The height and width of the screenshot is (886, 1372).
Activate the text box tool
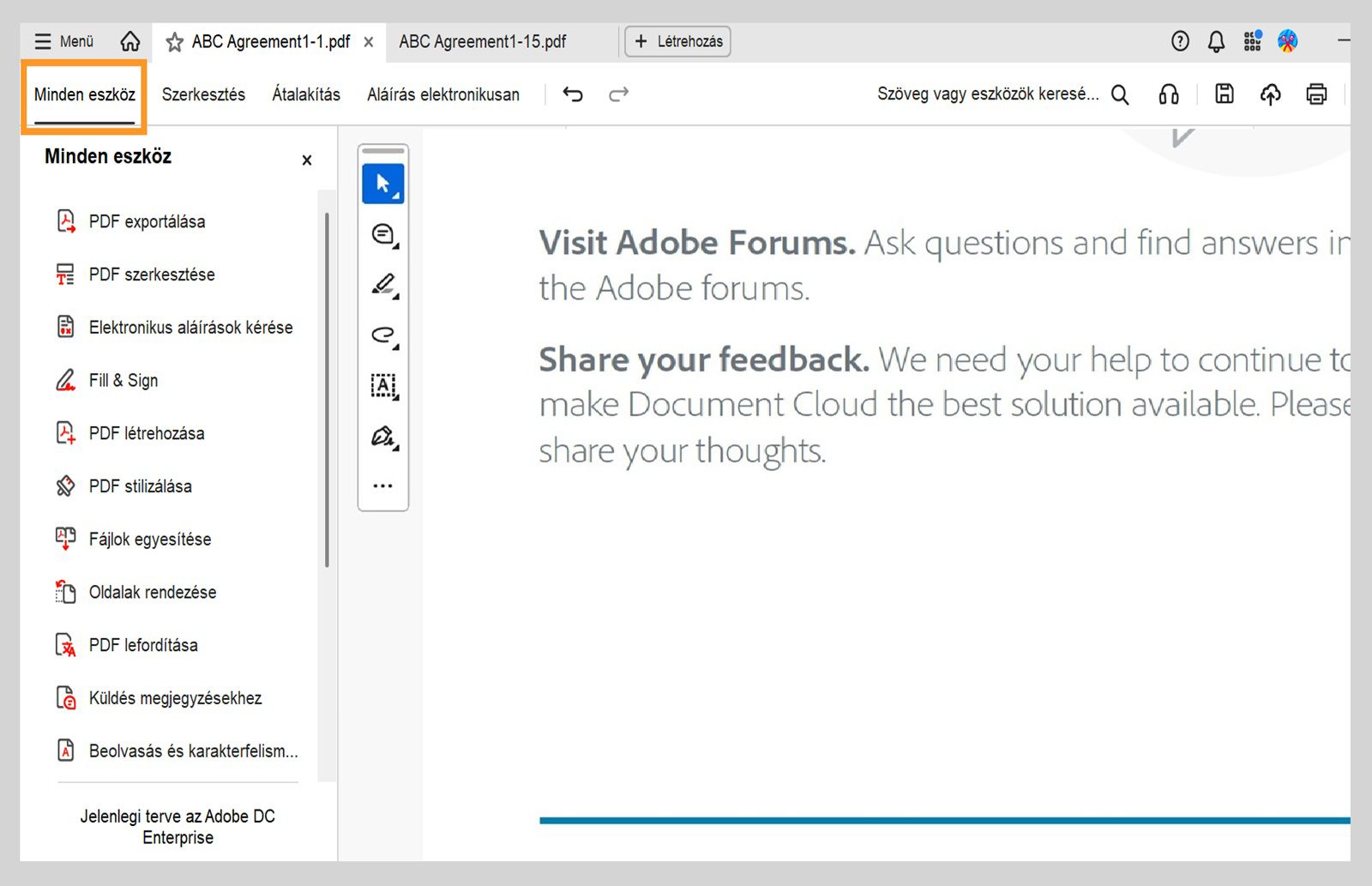coord(382,385)
